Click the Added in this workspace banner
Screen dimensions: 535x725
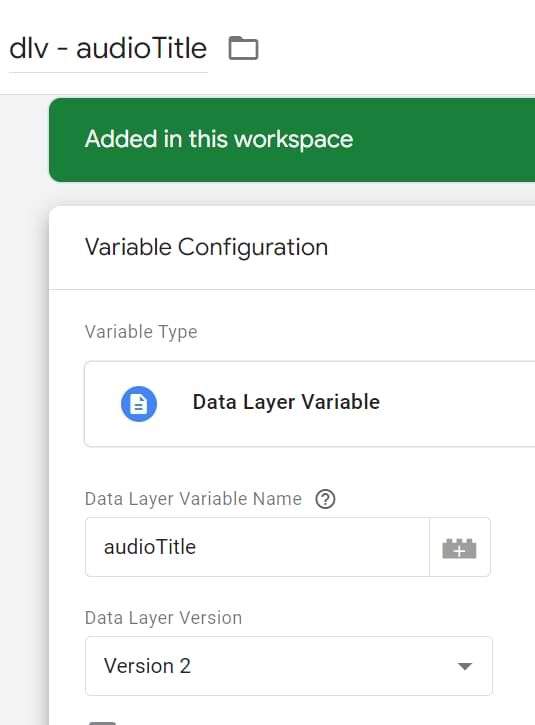click(292, 140)
